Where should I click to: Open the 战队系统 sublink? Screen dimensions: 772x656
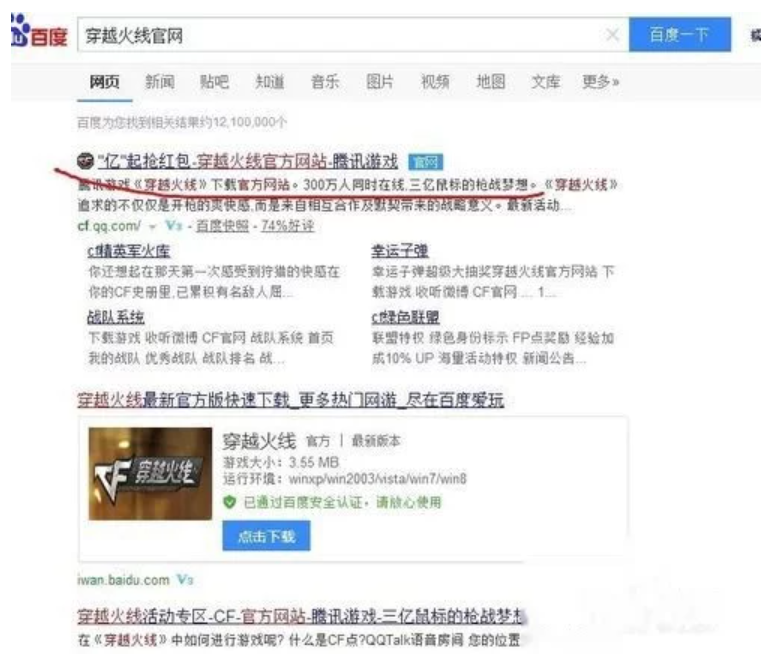(x=116, y=317)
